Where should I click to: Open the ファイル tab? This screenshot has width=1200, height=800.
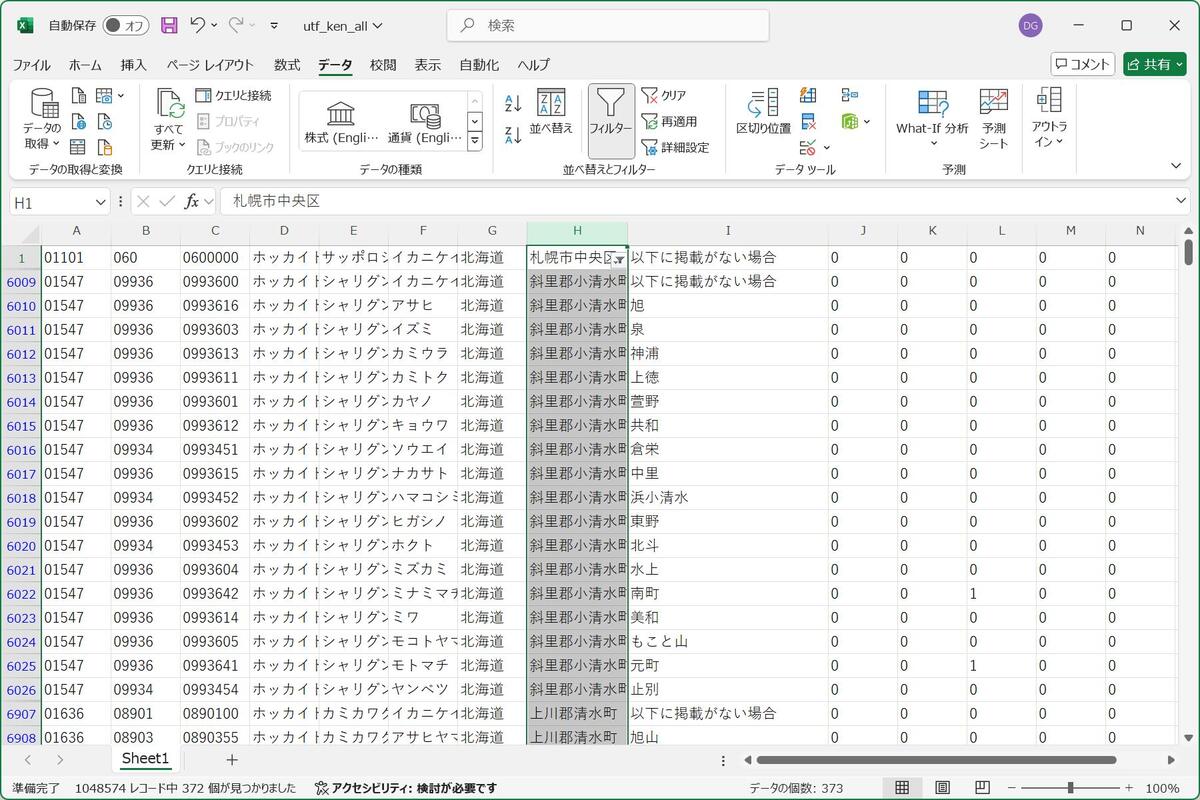click(x=31, y=65)
